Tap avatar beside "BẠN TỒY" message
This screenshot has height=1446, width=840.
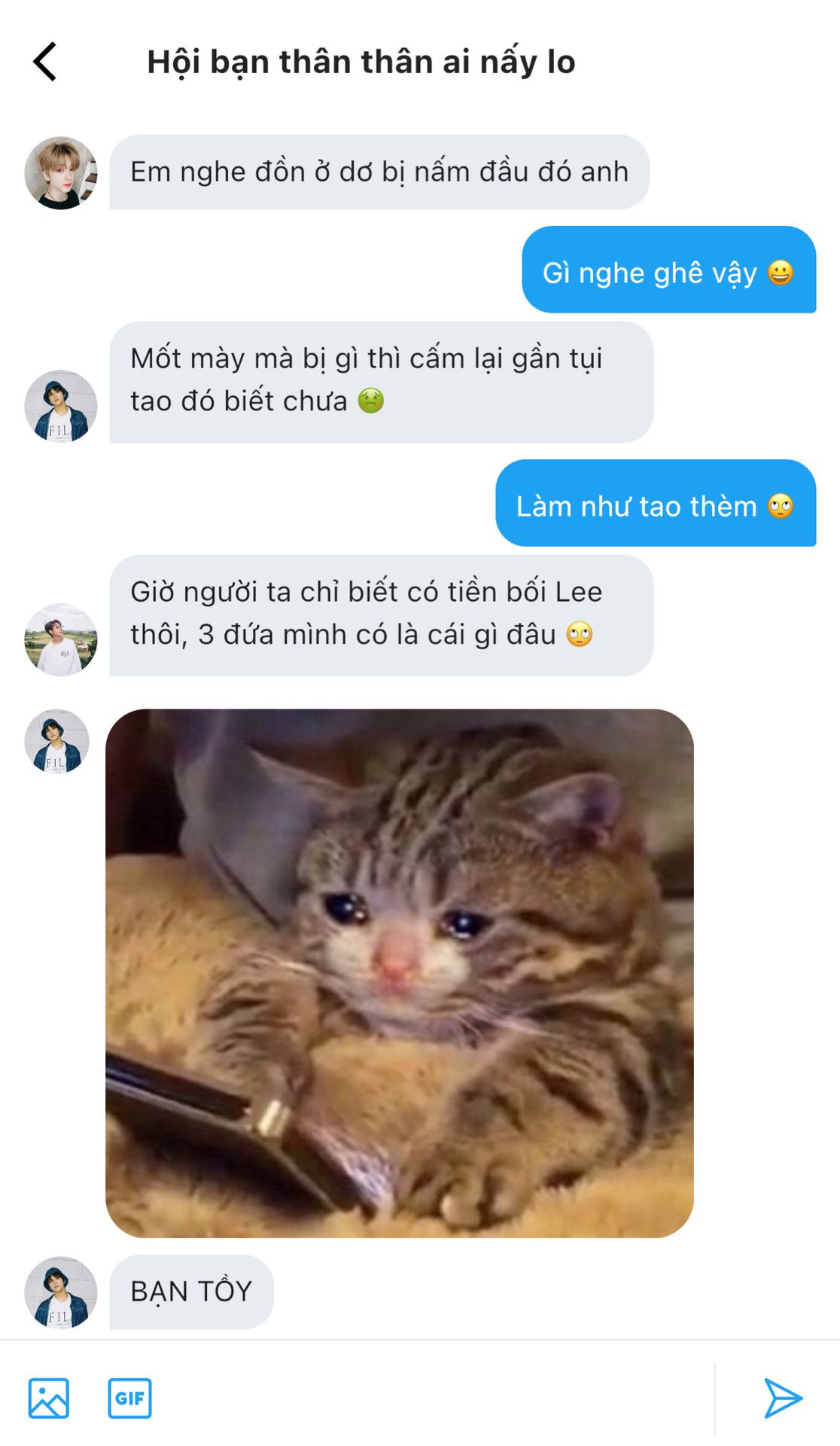[x=61, y=1292]
